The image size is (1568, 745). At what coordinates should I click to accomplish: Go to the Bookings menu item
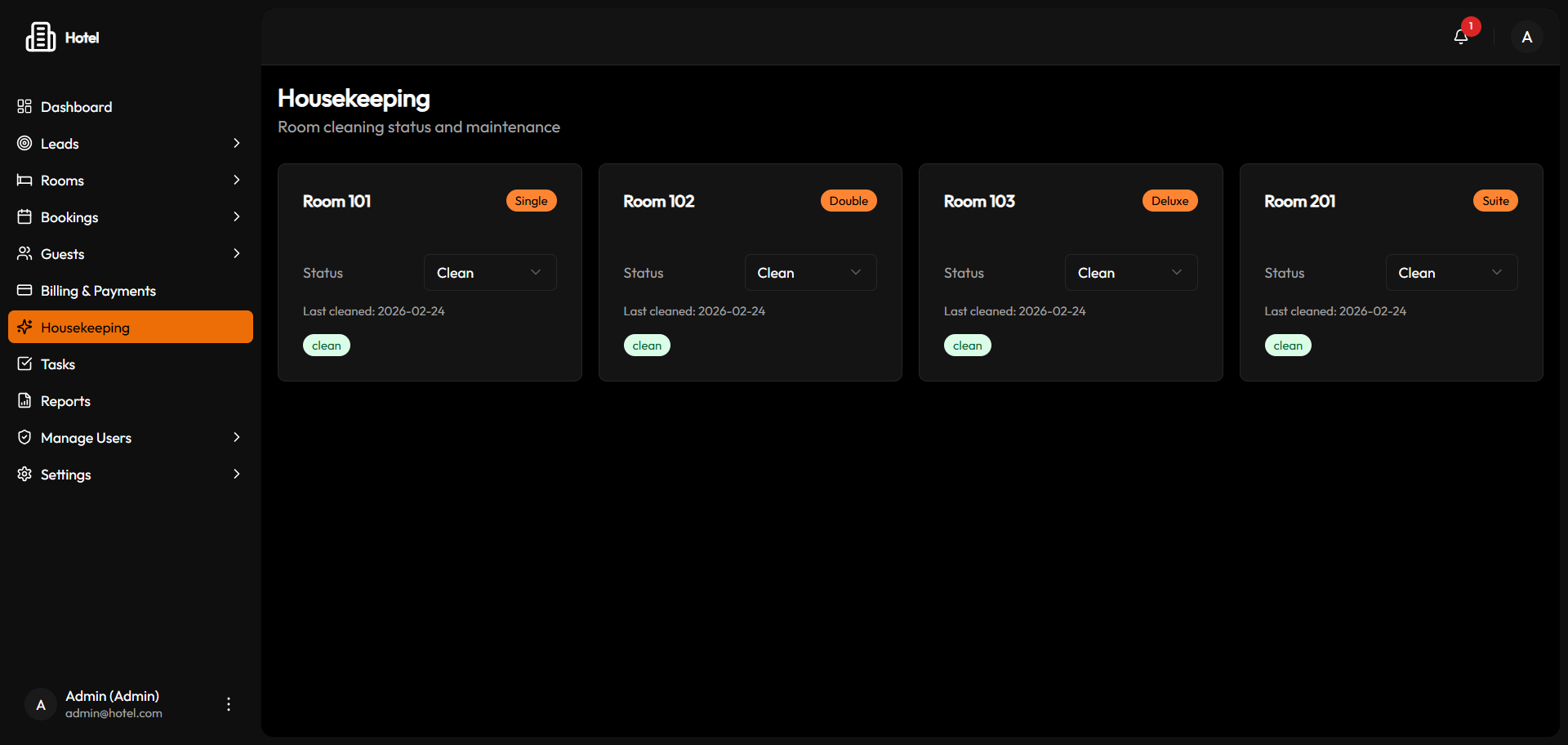tap(69, 216)
